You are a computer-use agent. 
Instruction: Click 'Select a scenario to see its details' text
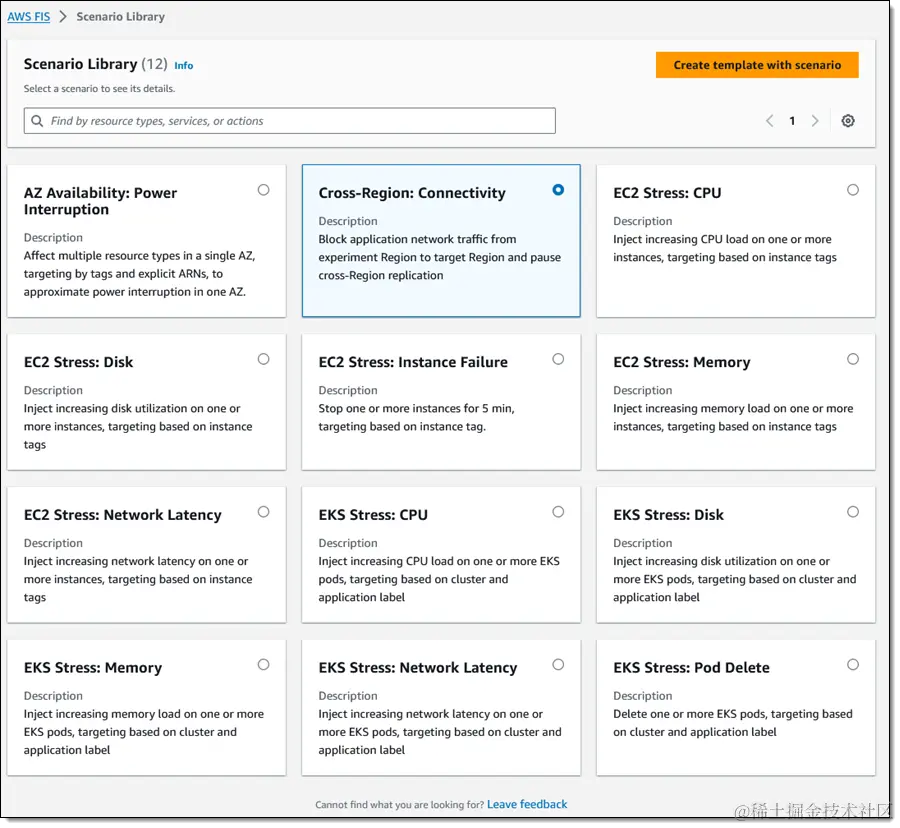tap(100, 89)
